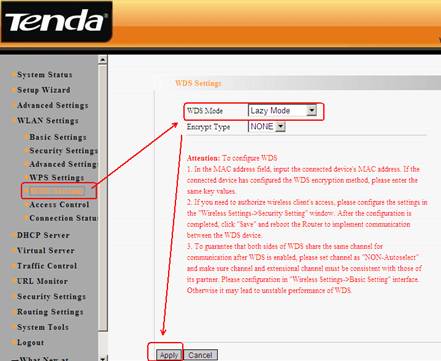This screenshot has width=441, height=361.
Task: Open the Encrypt Type dropdown
Action: 267,127
